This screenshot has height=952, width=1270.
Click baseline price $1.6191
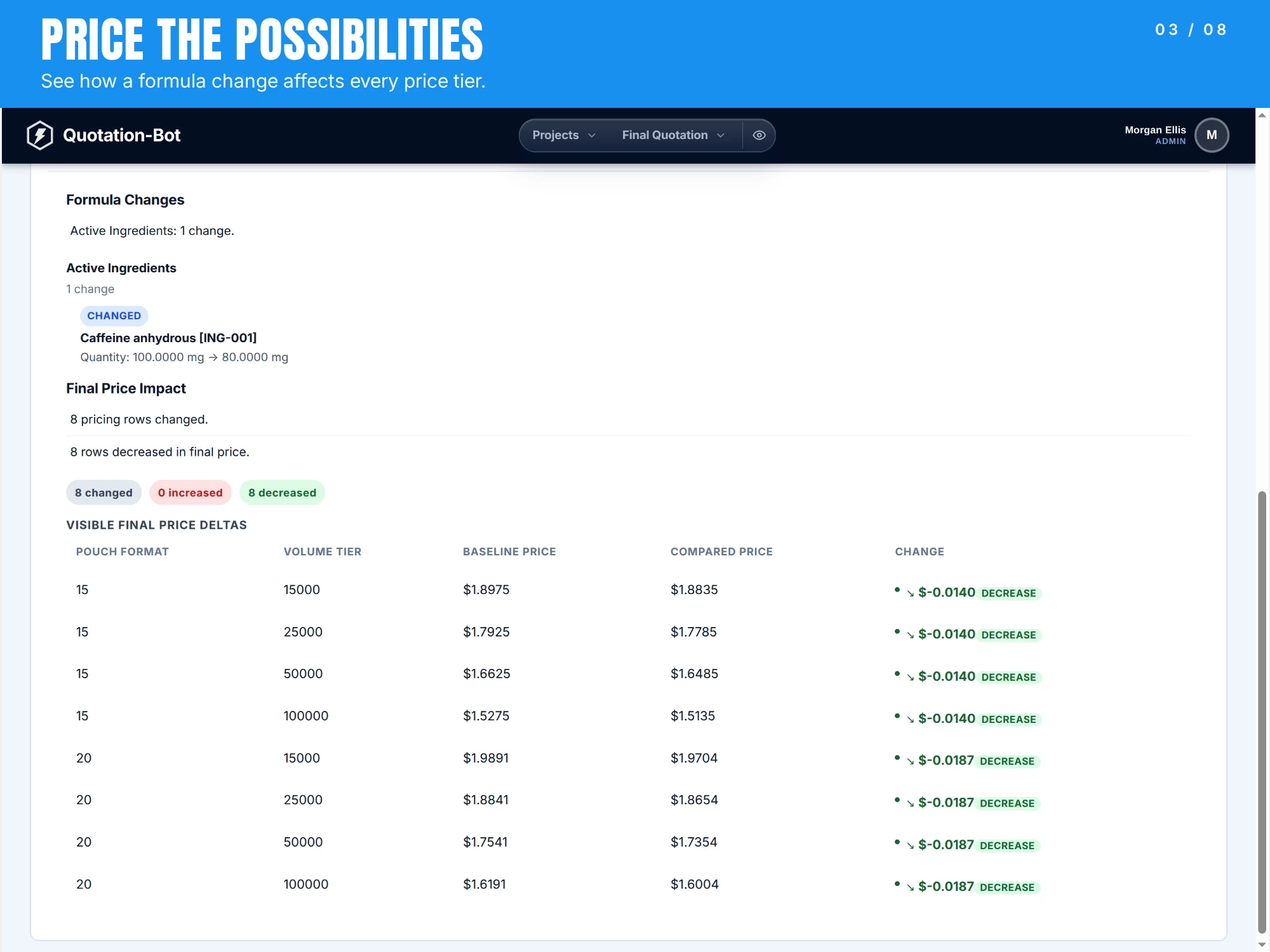click(x=485, y=885)
